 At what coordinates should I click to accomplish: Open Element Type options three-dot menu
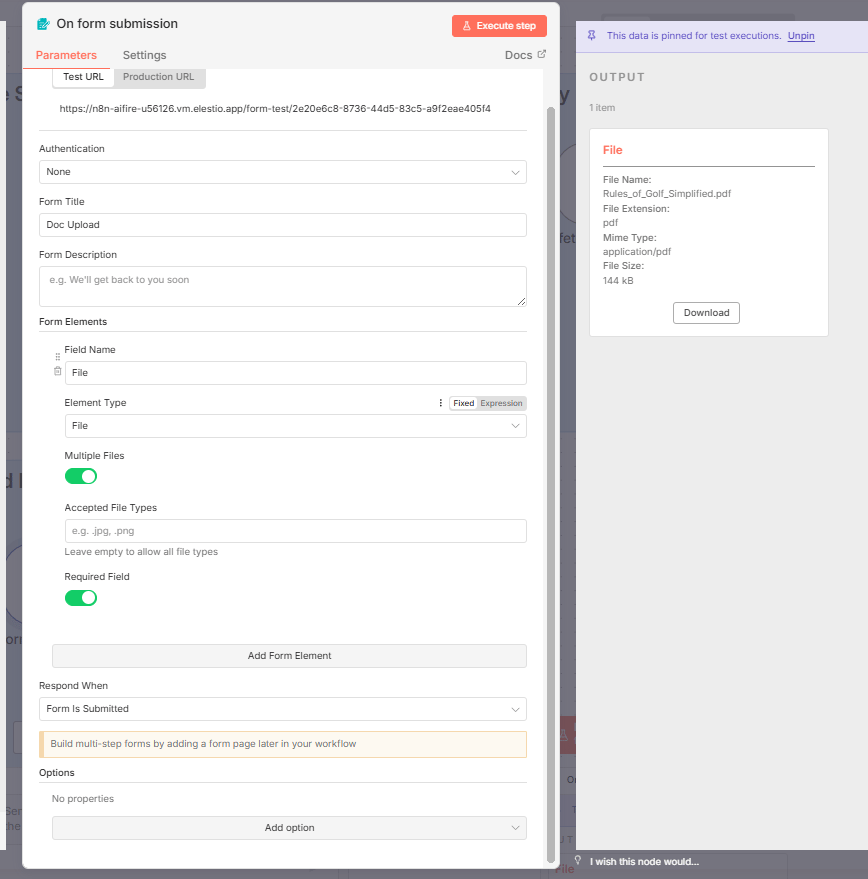point(441,403)
